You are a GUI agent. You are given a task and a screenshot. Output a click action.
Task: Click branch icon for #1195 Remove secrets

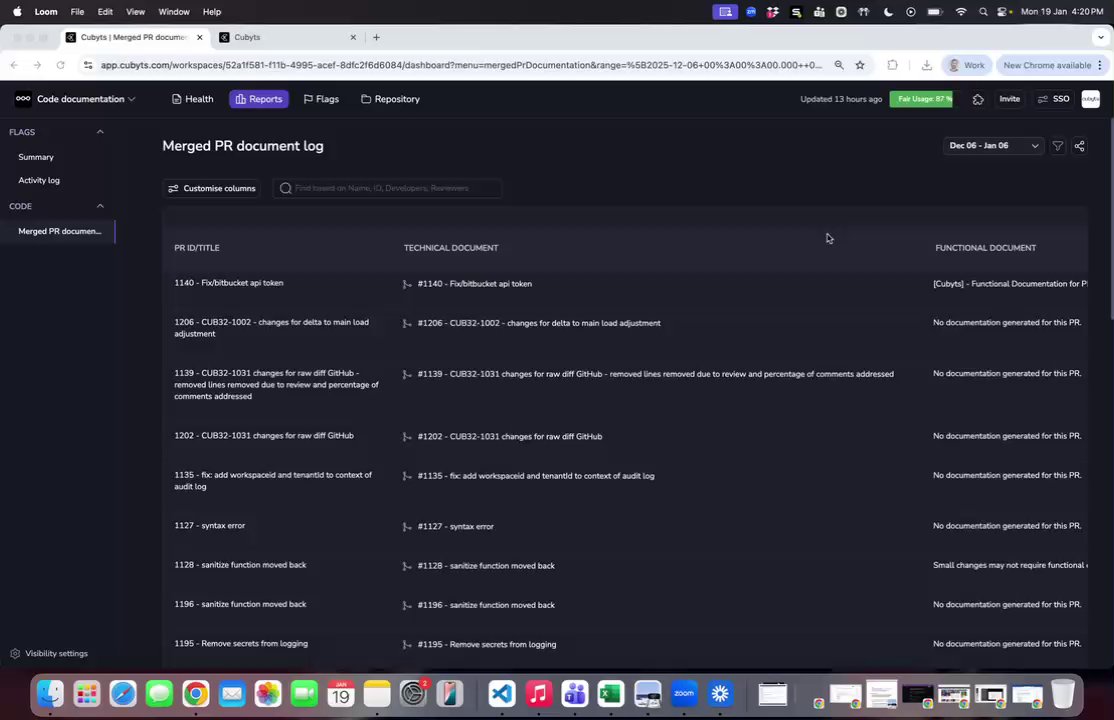[407, 645]
